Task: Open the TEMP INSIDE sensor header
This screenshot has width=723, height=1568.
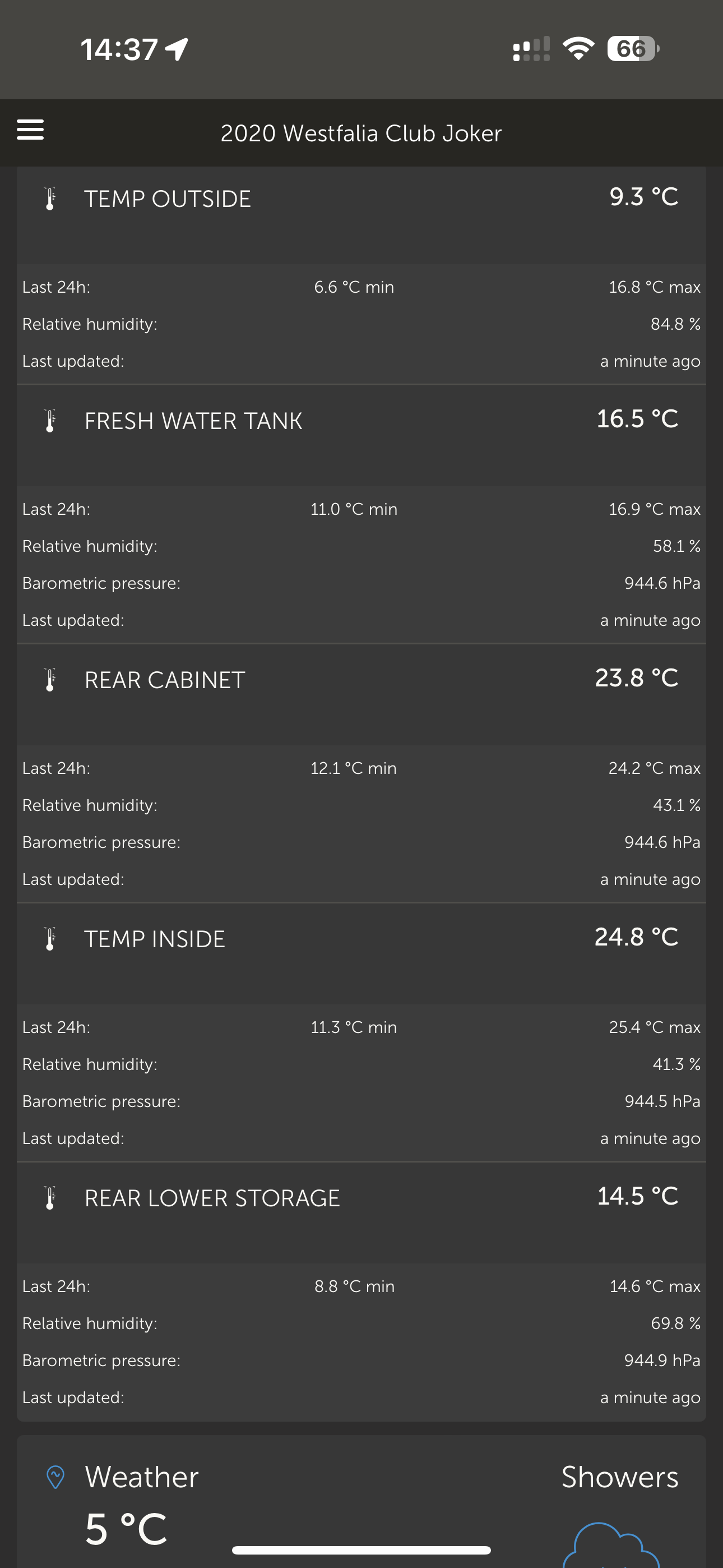Action: click(361, 954)
